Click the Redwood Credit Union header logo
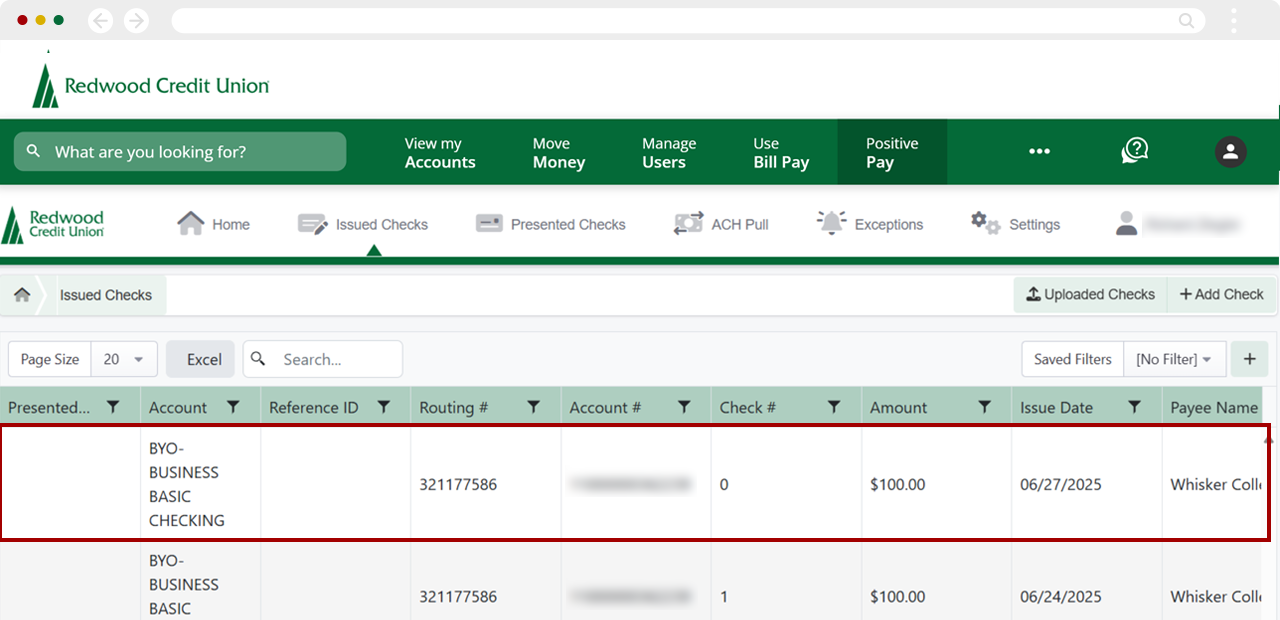This screenshot has height=620, width=1280. click(x=150, y=85)
